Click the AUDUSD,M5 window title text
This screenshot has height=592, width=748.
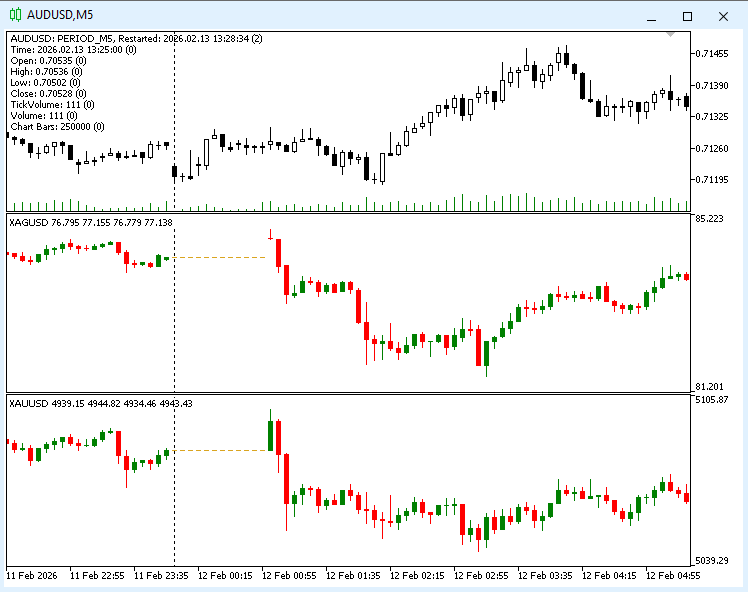(60, 15)
